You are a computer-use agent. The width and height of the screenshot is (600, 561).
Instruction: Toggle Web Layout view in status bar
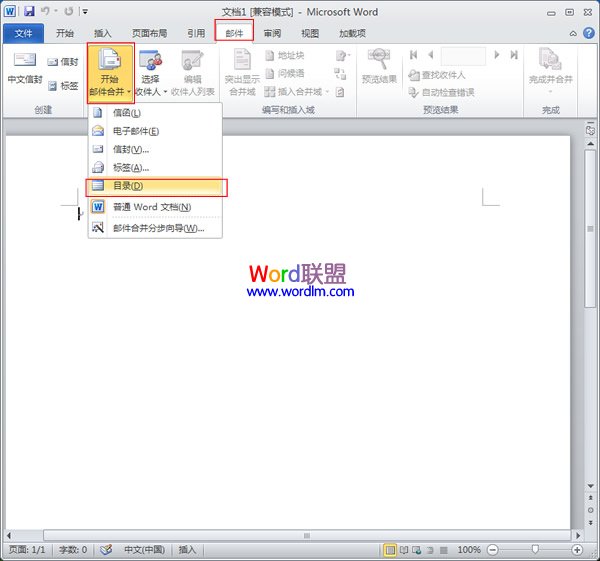click(419, 550)
